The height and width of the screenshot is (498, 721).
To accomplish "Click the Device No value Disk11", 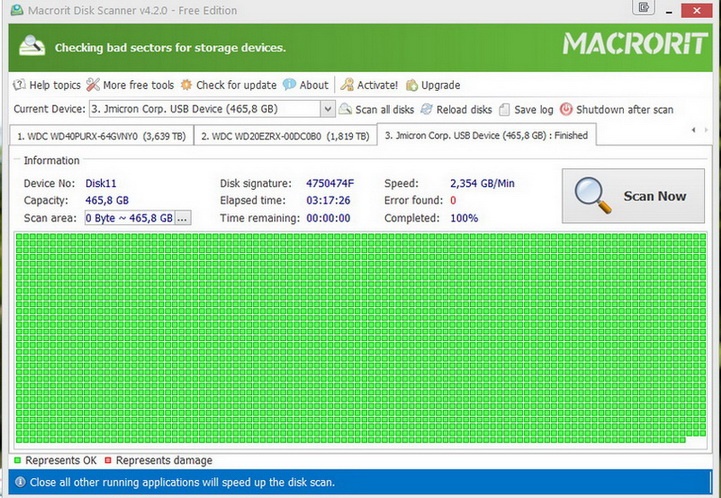I will (x=101, y=183).
